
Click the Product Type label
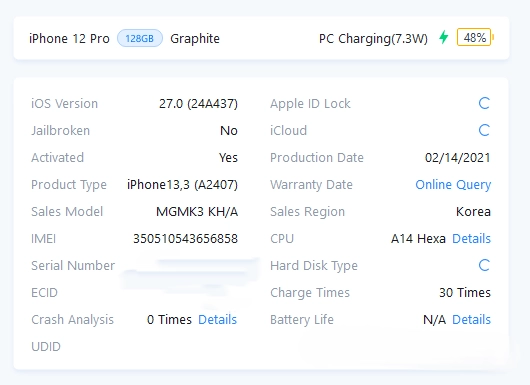69,185
